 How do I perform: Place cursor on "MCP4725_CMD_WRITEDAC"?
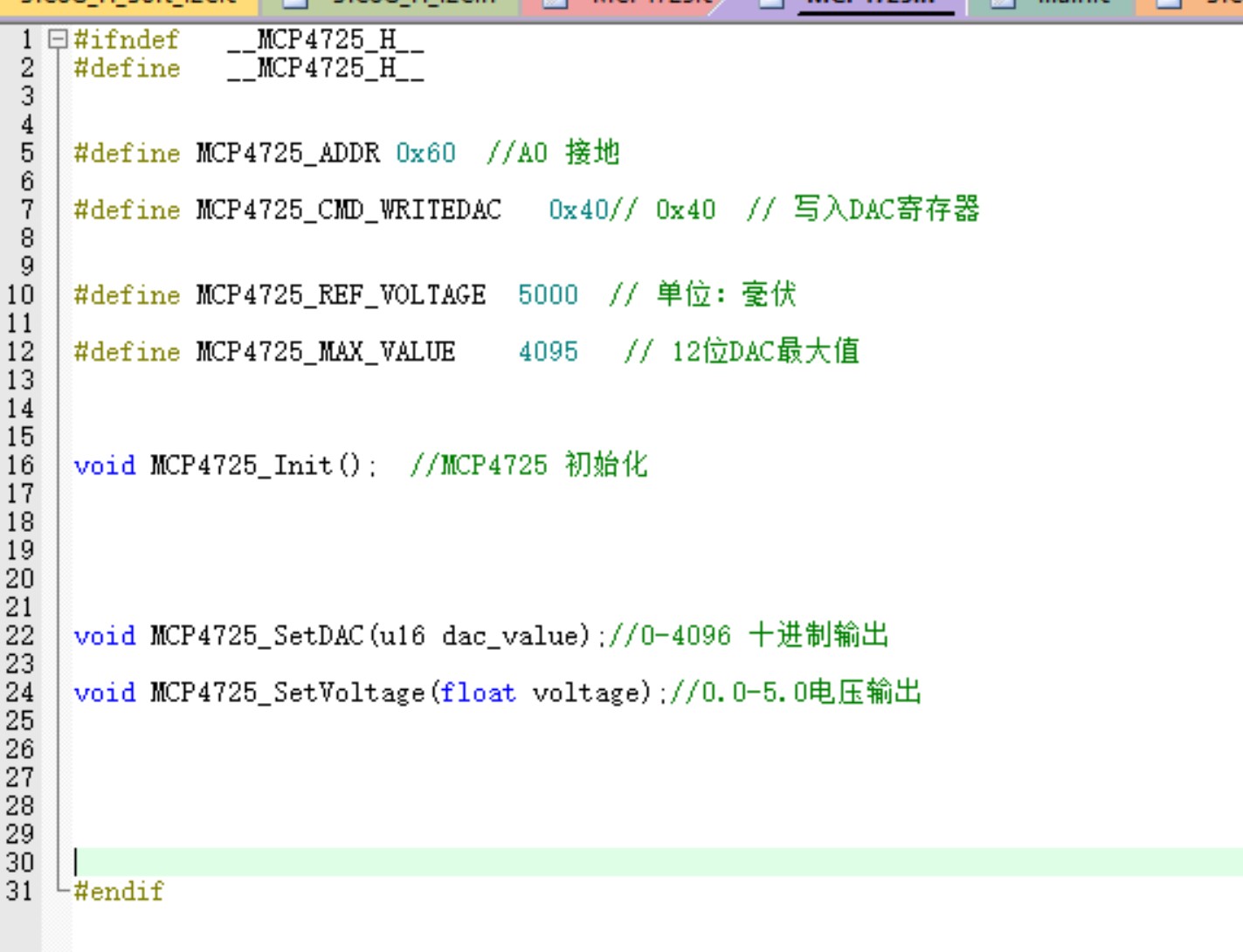pyautogui.click(x=349, y=210)
